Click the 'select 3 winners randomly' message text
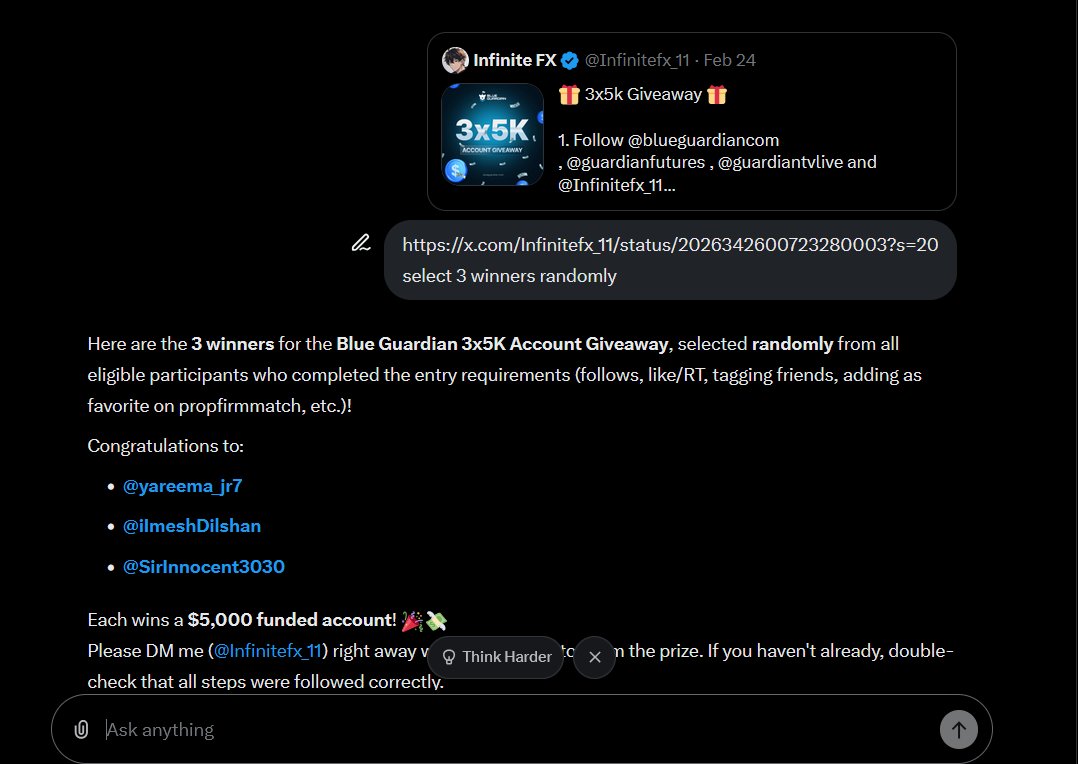The image size is (1078, 764). click(509, 276)
